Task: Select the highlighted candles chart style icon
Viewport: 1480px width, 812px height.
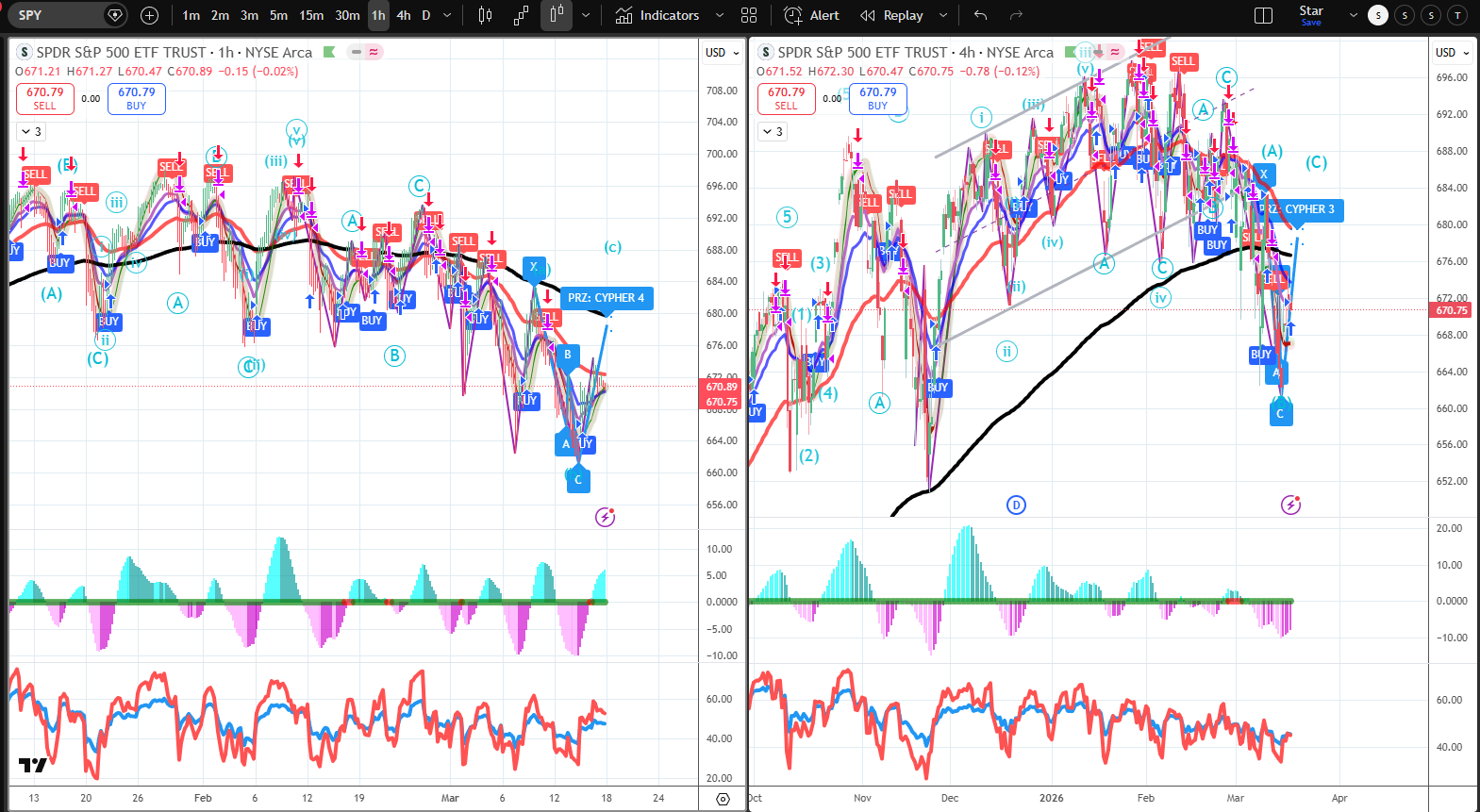Action: tap(557, 15)
